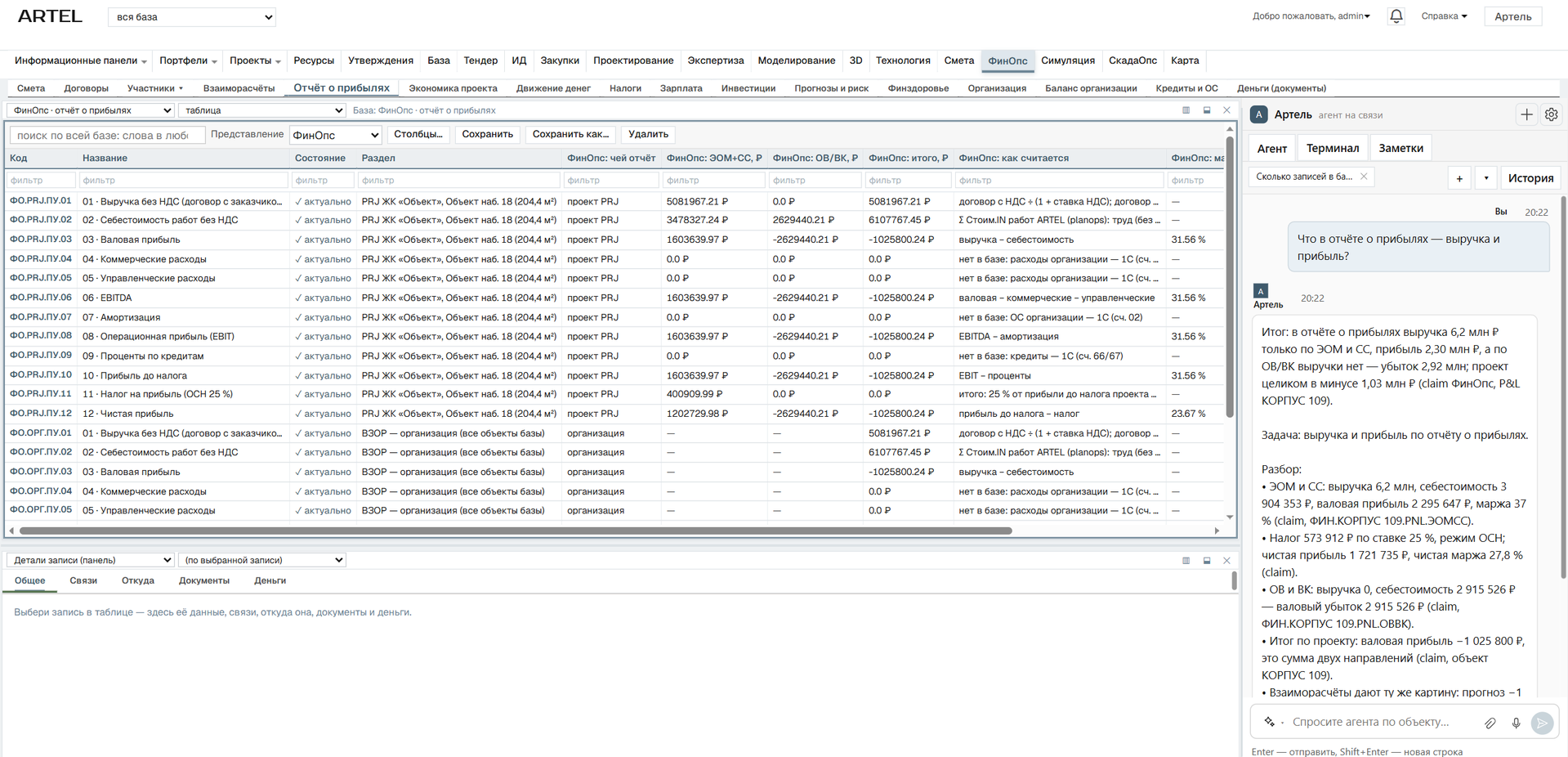Click the Удалить button
Image resolution: width=1568 pixels, height=757 pixels.
click(648, 134)
